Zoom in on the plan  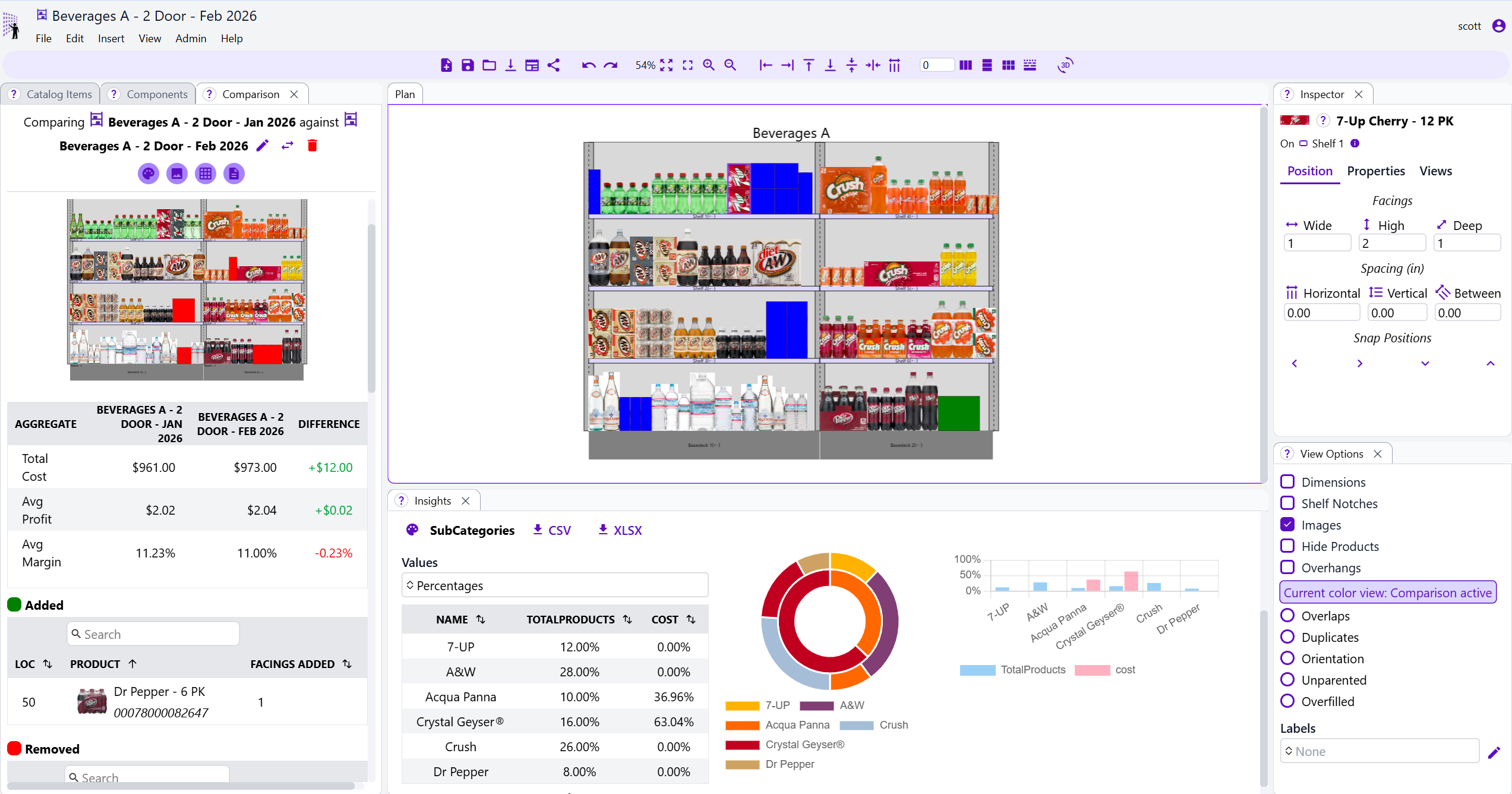click(708, 65)
